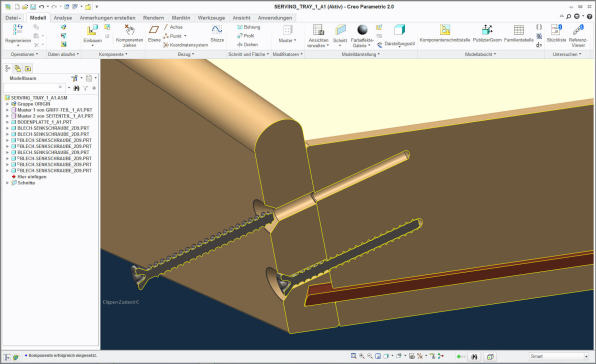Screen dimensions: 596x364
Task: Click the Drehen revolve tool
Action: coord(247,44)
